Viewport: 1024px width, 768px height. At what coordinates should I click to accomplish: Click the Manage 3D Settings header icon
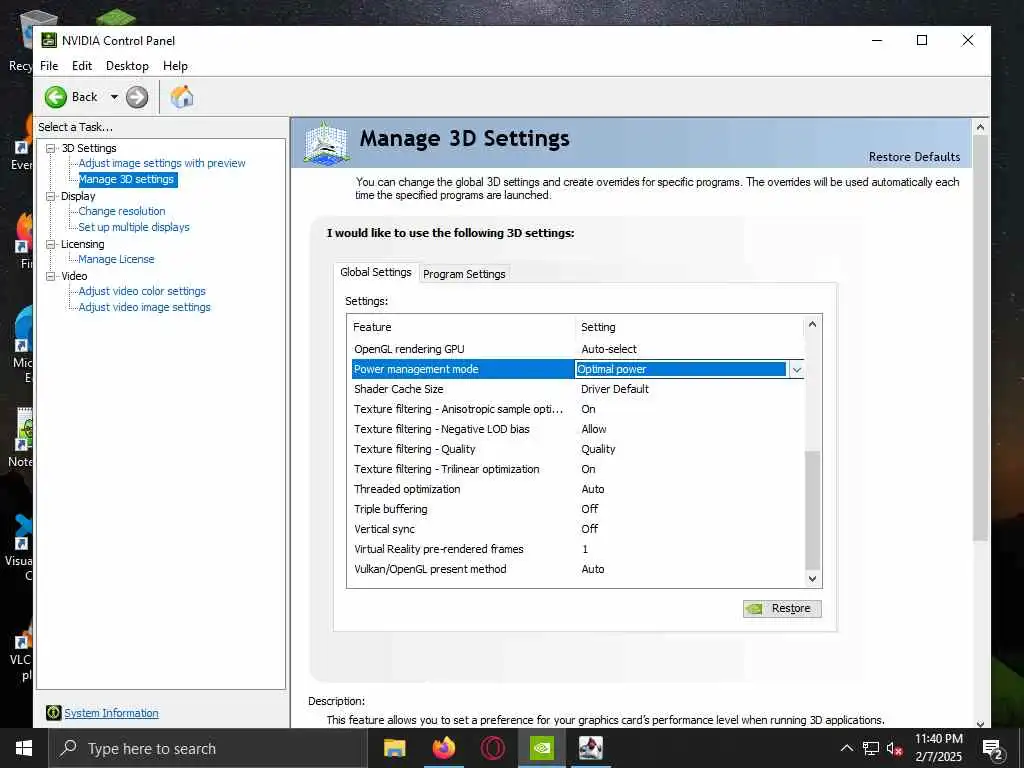coord(327,142)
